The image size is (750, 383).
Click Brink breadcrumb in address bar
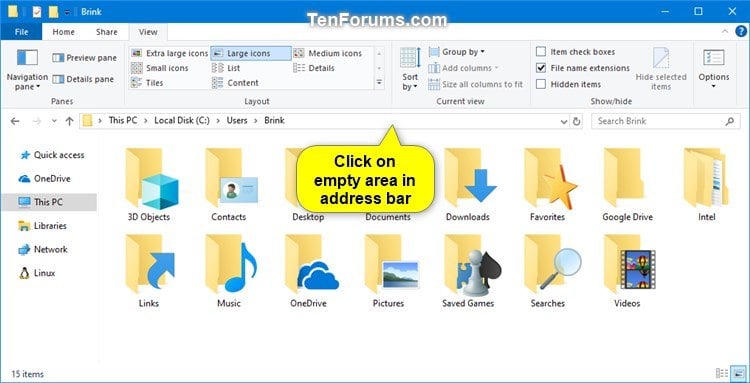(x=274, y=120)
